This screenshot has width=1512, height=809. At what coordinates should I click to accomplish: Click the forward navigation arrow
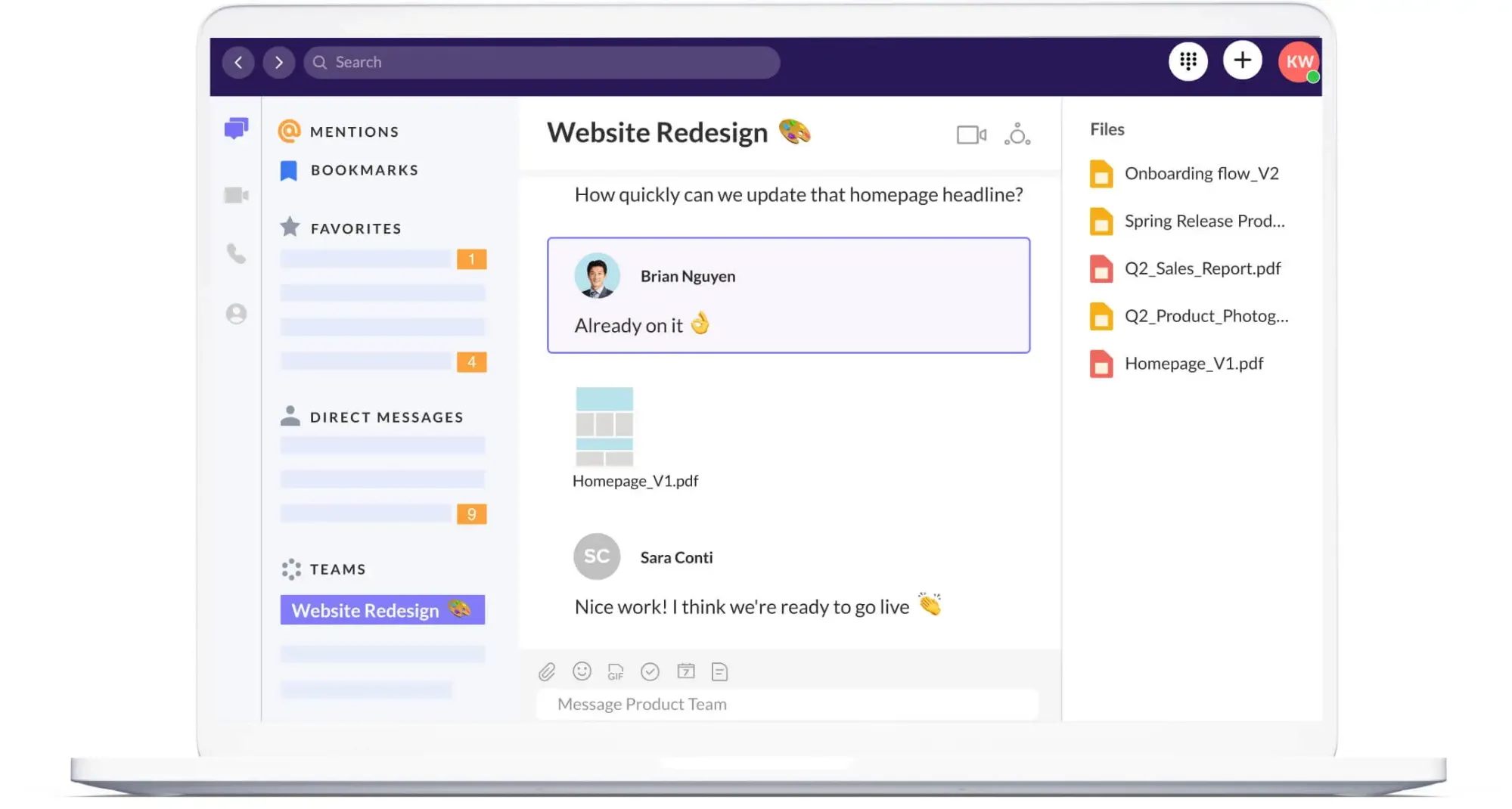[x=279, y=63]
